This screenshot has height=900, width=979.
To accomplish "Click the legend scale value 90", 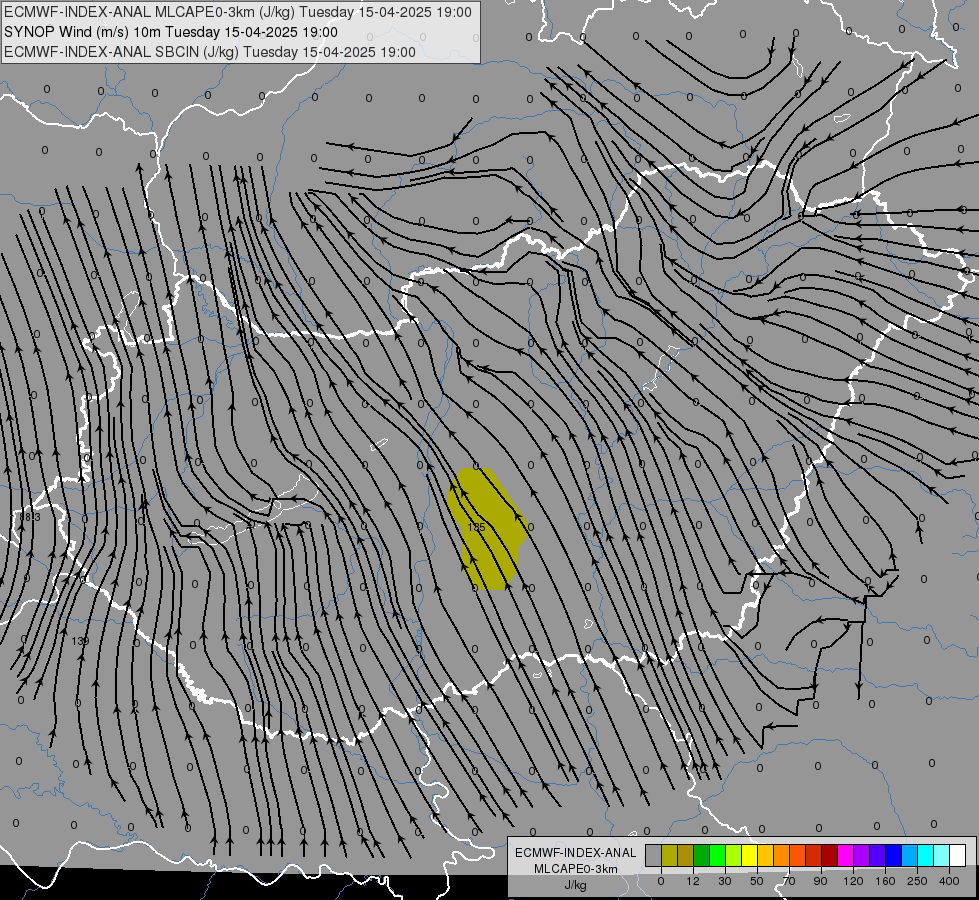I will click(x=820, y=881).
